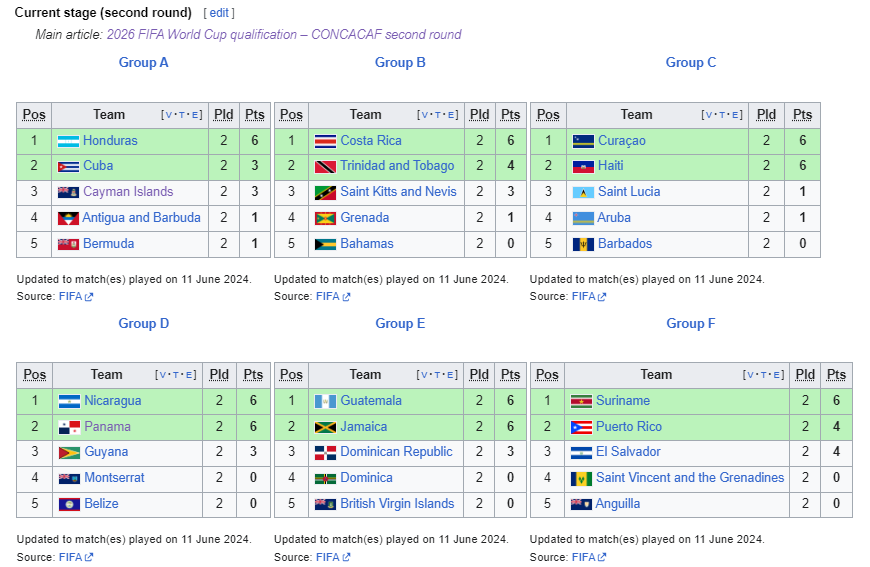Open FIFA source link under Group E
The width and height of the screenshot is (870, 567).
click(x=327, y=556)
